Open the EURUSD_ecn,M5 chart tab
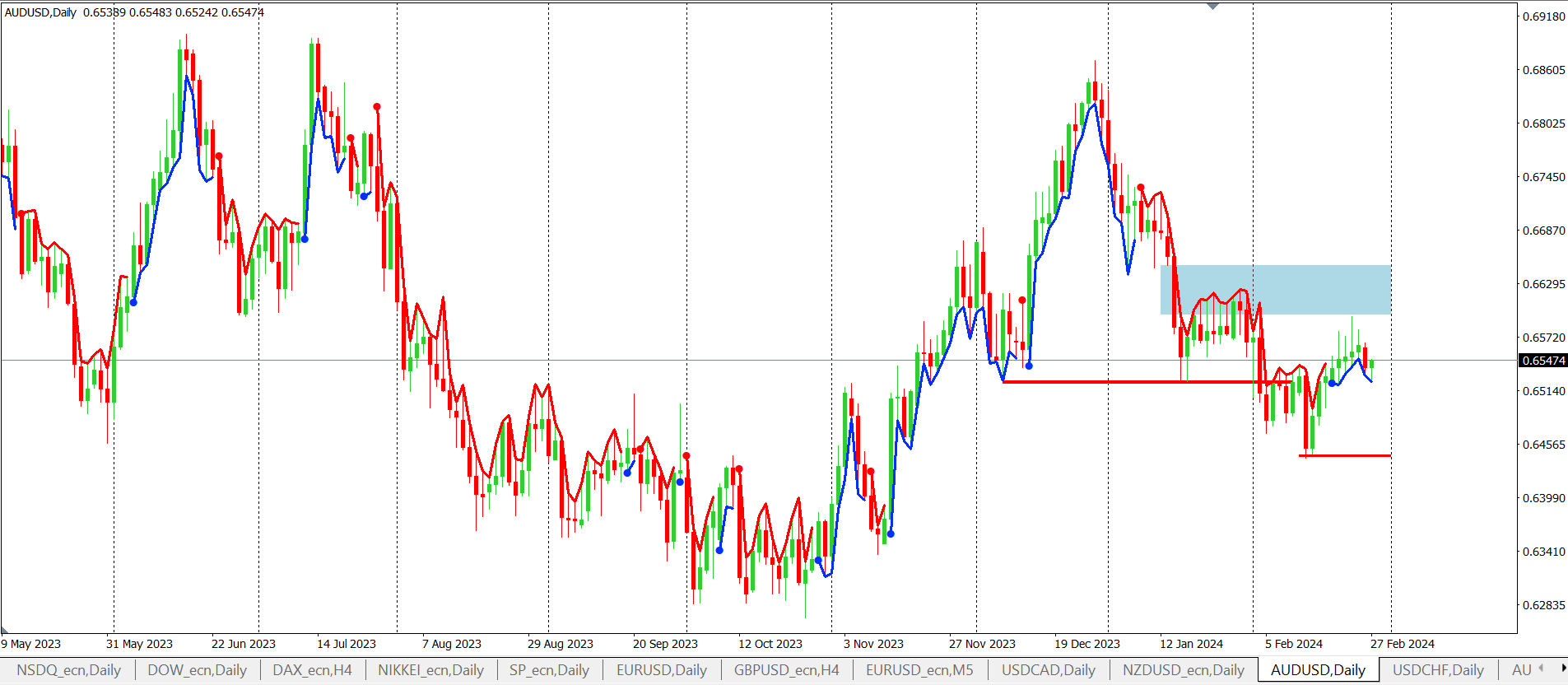 point(919,670)
